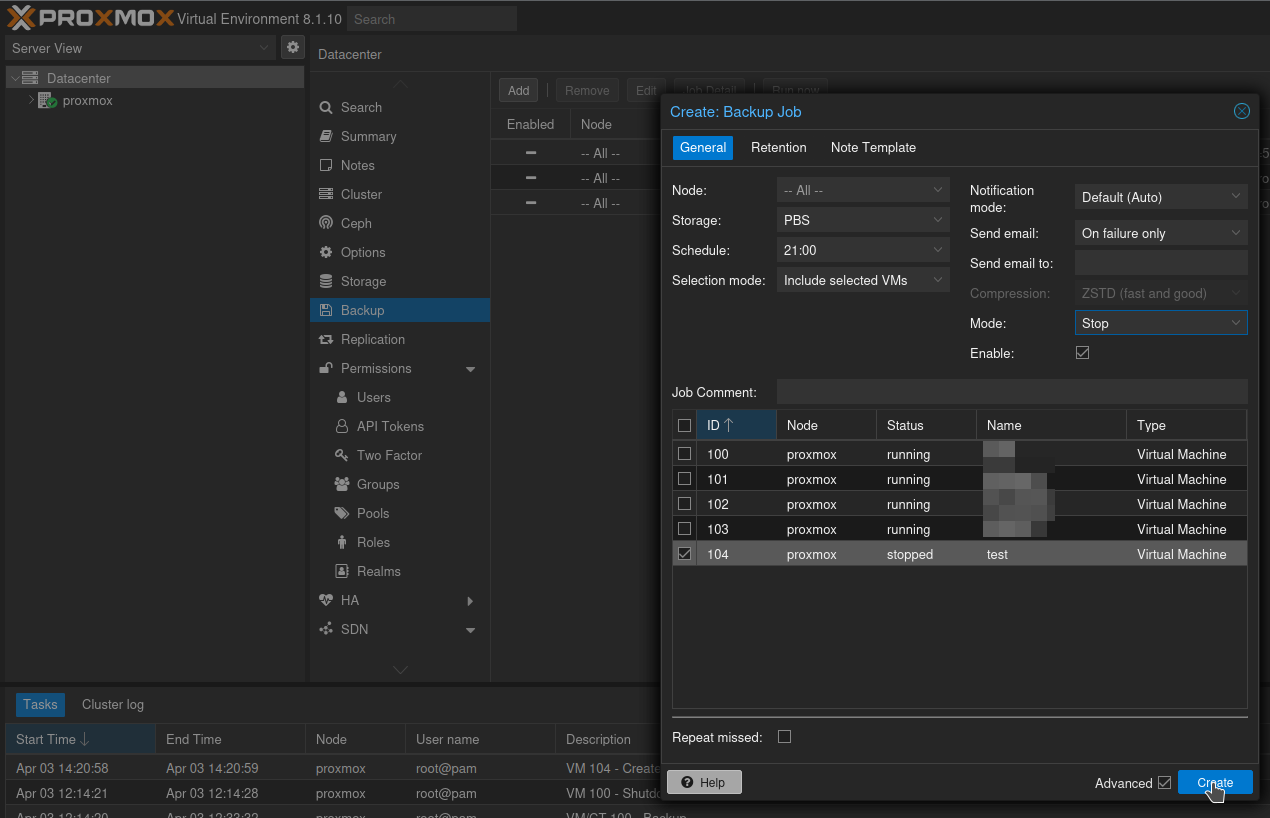Collapse the Datacenter tree node
Image resolution: width=1270 pixels, height=818 pixels.
point(14,78)
